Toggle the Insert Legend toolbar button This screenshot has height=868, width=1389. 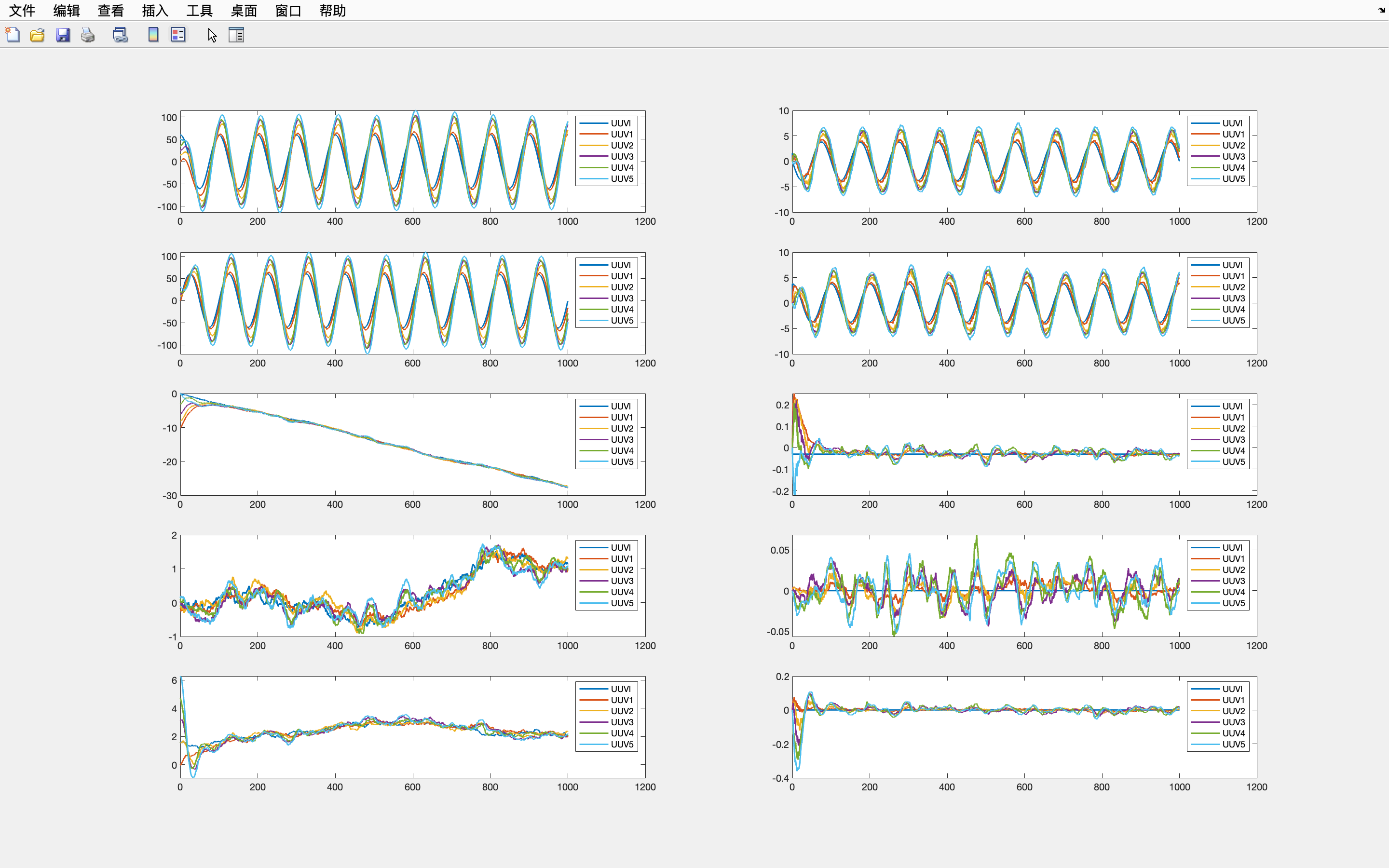point(178,35)
